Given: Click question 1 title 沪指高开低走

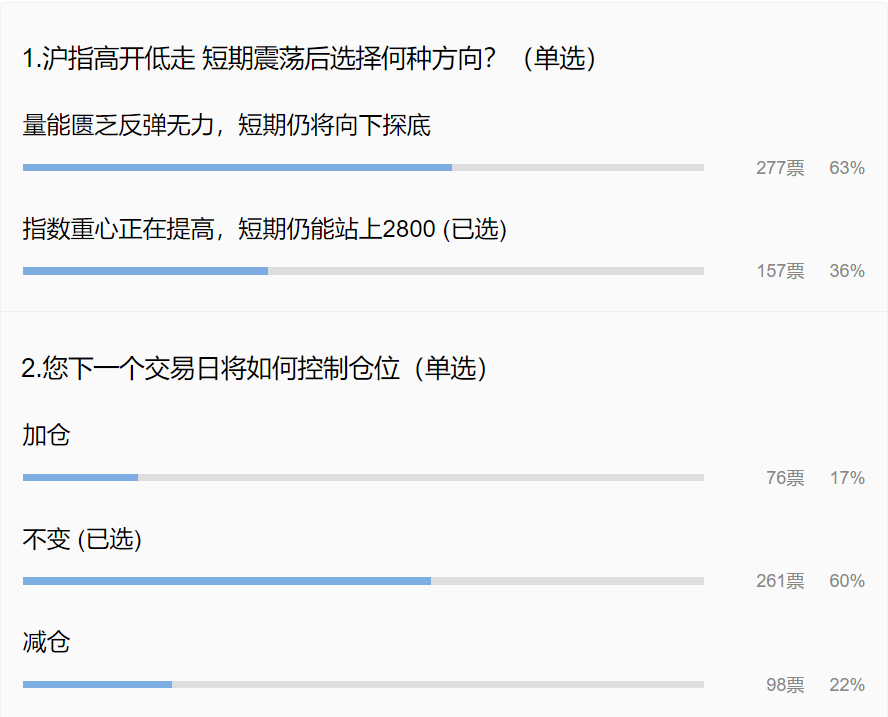Looking at the screenshot, I should 309,59.
